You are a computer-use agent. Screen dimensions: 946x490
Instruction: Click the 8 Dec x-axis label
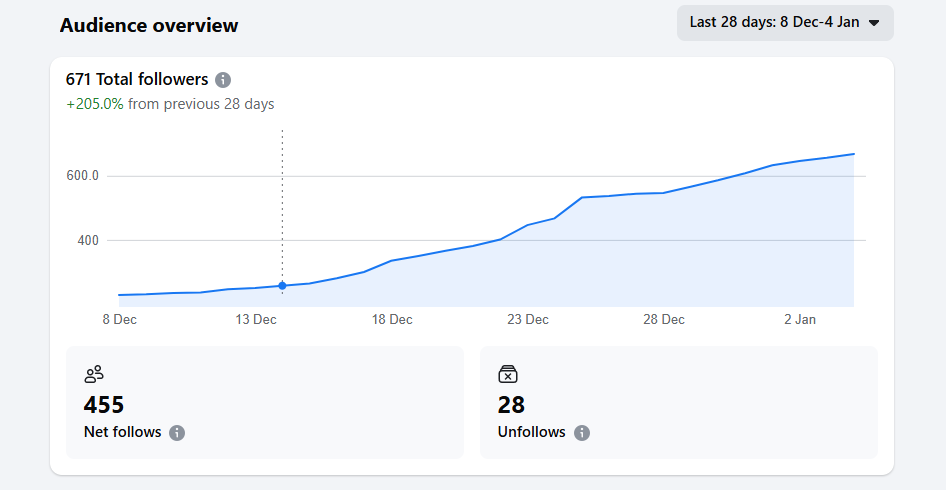pos(119,320)
